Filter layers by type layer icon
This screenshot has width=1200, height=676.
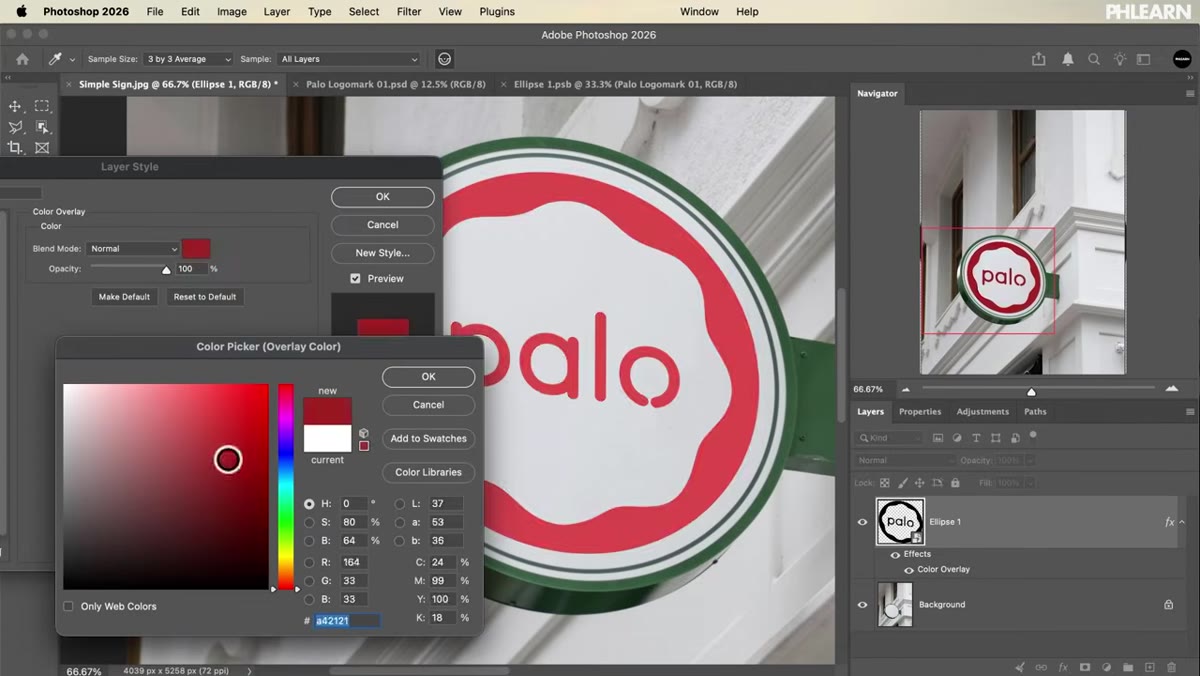tap(976, 438)
